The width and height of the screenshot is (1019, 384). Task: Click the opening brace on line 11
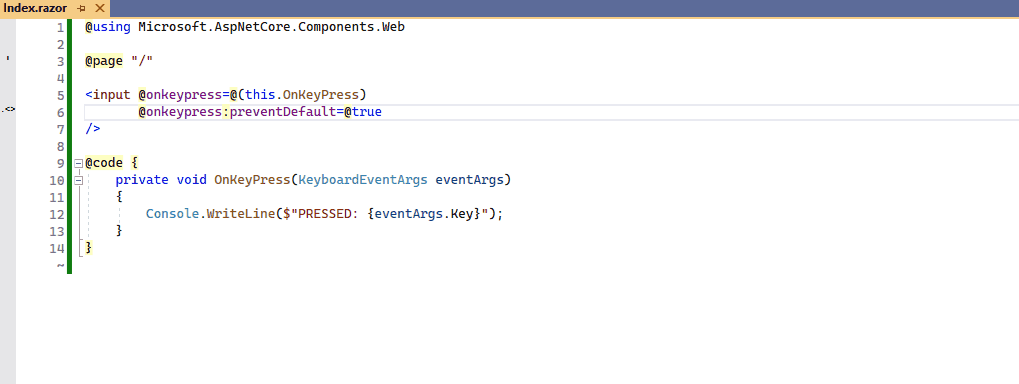tap(120, 196)
